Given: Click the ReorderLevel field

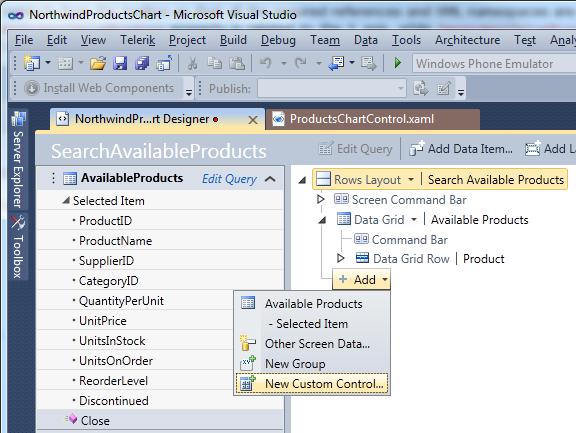Looking at the screenshot, I should point(113,381).
